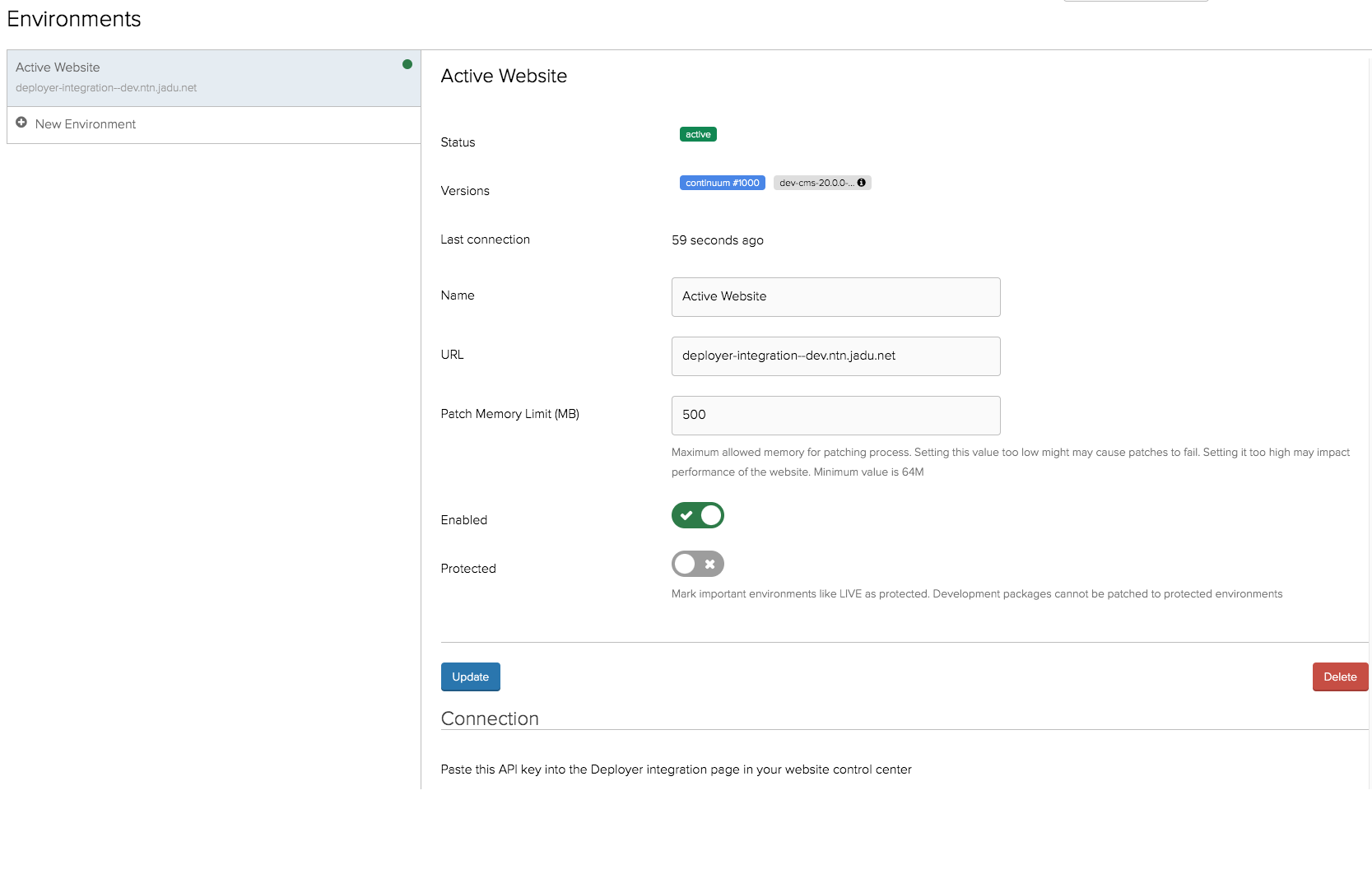This screenshot has height=888, width=1372.
Task: Toggle the Enabled switch off
Action: (698, 515)
